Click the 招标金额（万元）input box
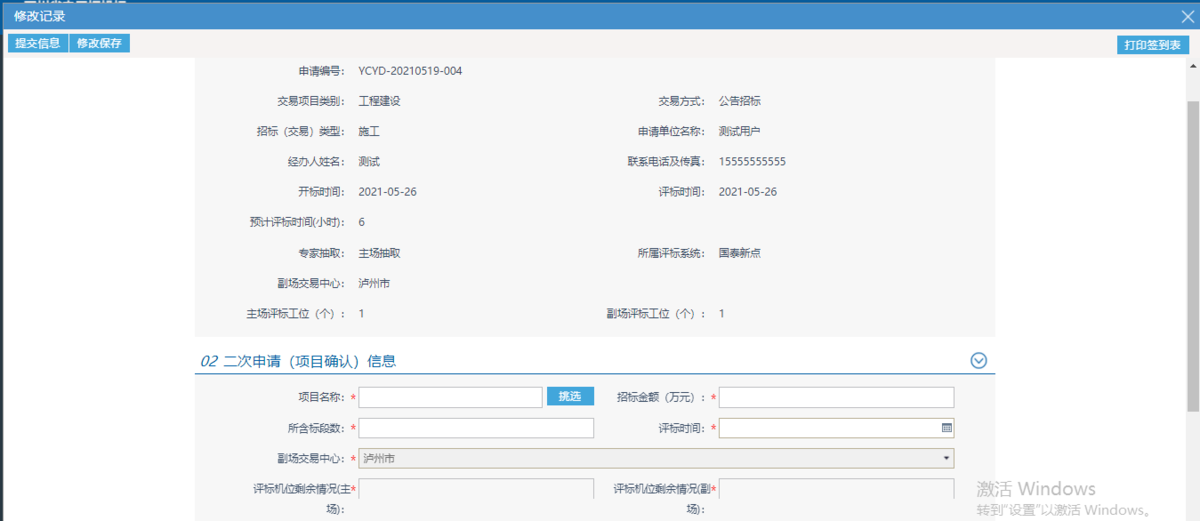 [x=836, y=397]
